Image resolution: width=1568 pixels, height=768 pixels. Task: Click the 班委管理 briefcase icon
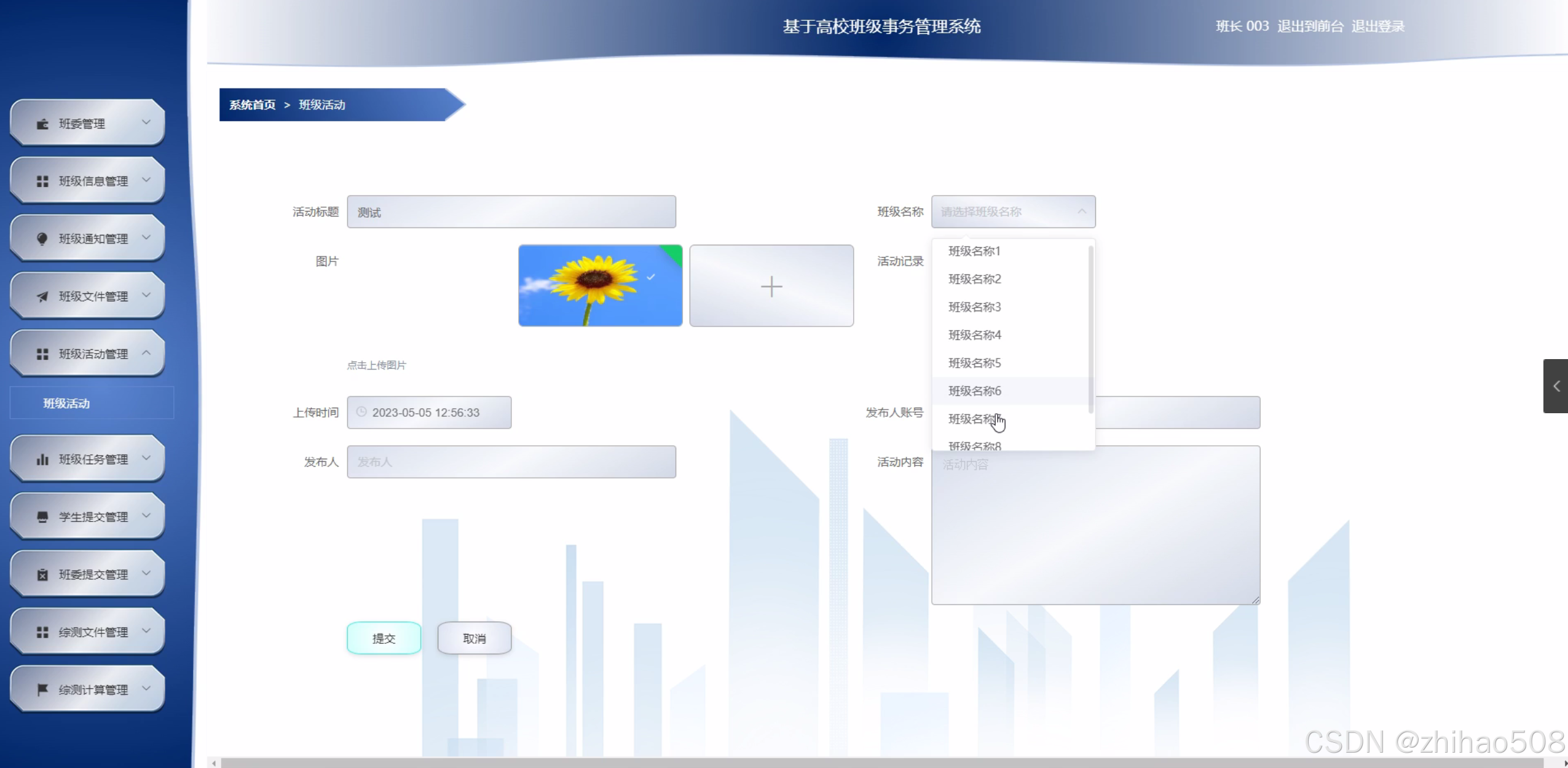[42, 124]
